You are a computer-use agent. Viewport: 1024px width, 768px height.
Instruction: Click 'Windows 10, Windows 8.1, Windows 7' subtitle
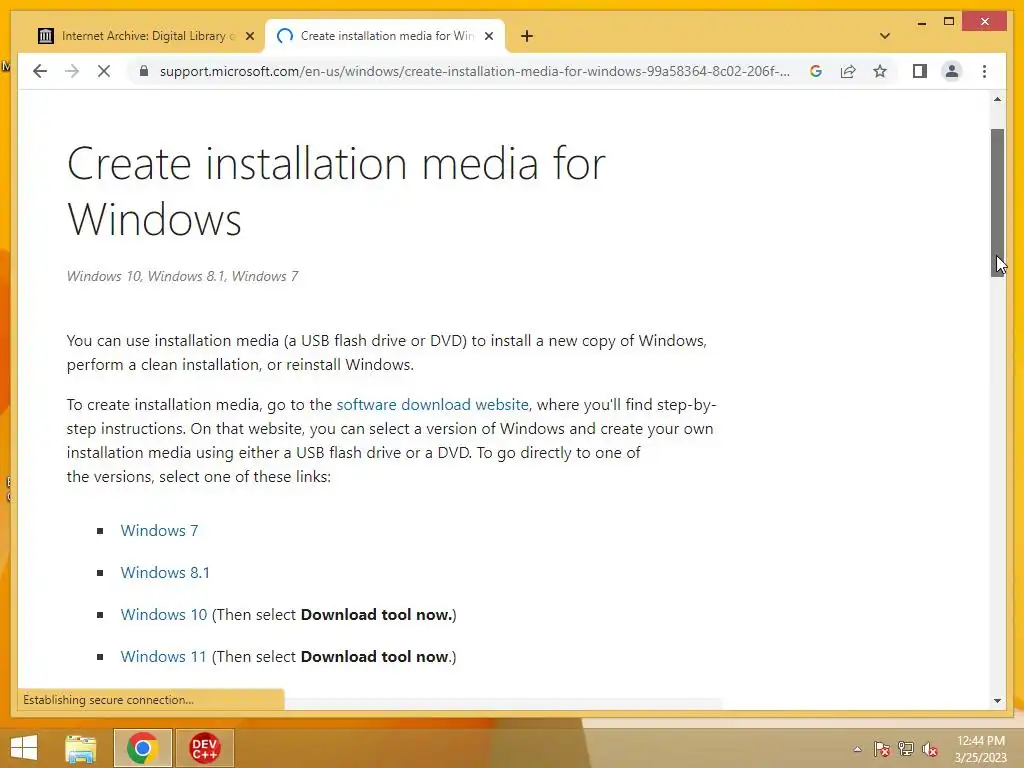pyautogui.click(x=183, y=276)
